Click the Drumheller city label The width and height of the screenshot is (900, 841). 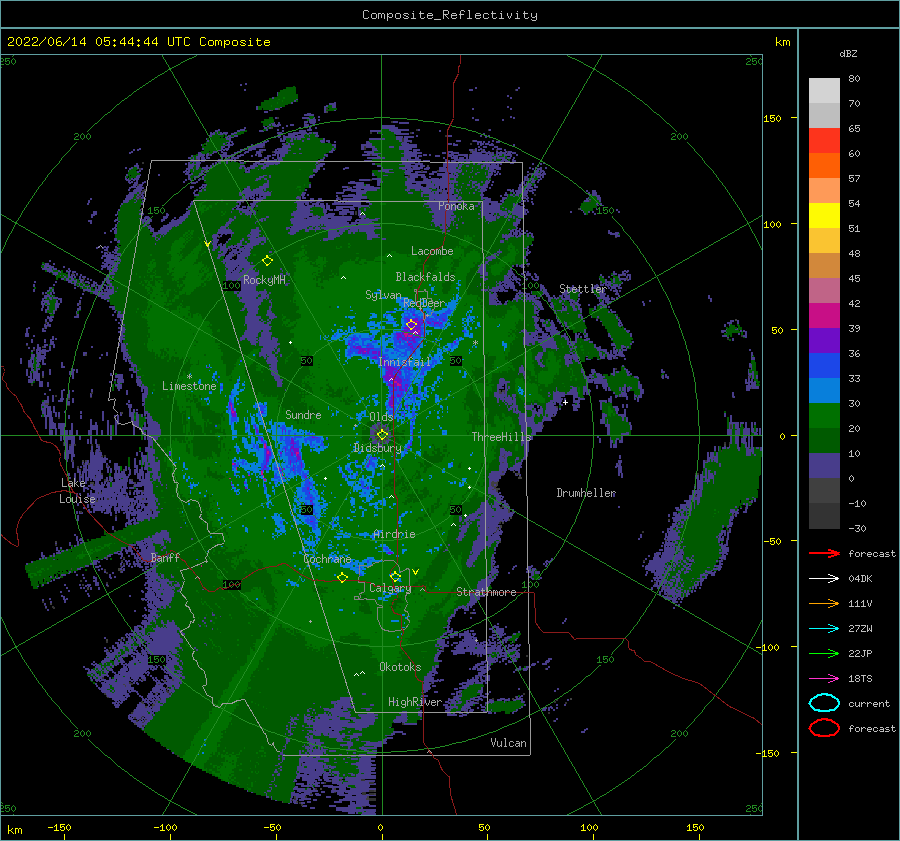click(x=586, y=493)
